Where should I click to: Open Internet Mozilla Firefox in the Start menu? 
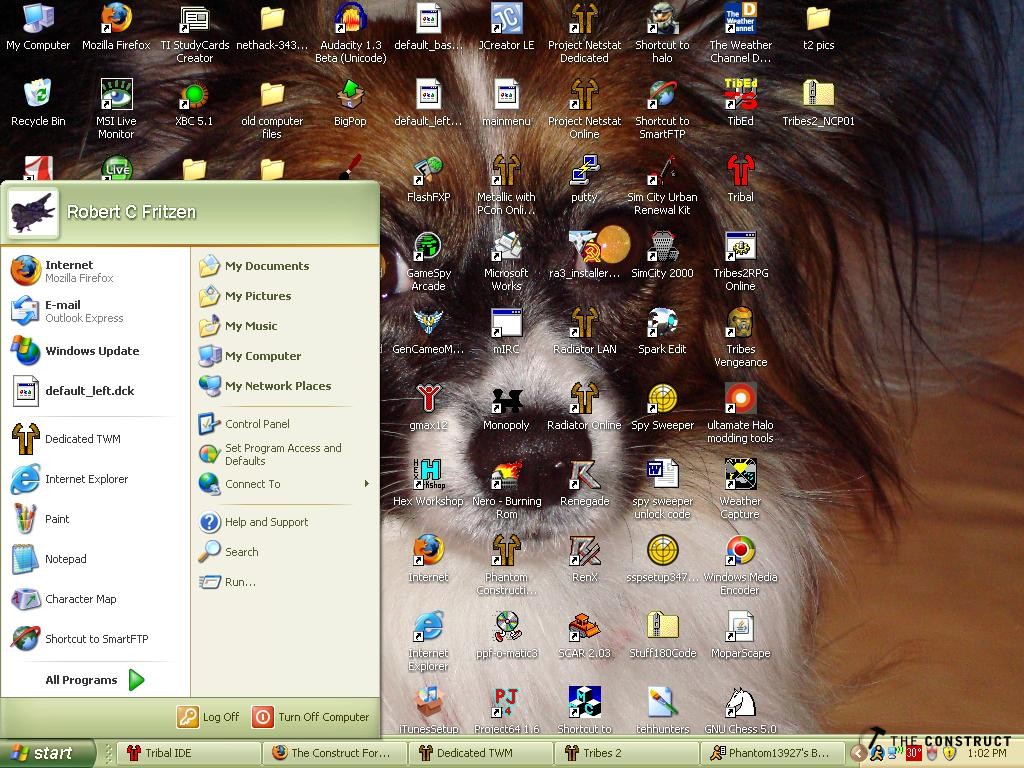click(x=95, y=271)
